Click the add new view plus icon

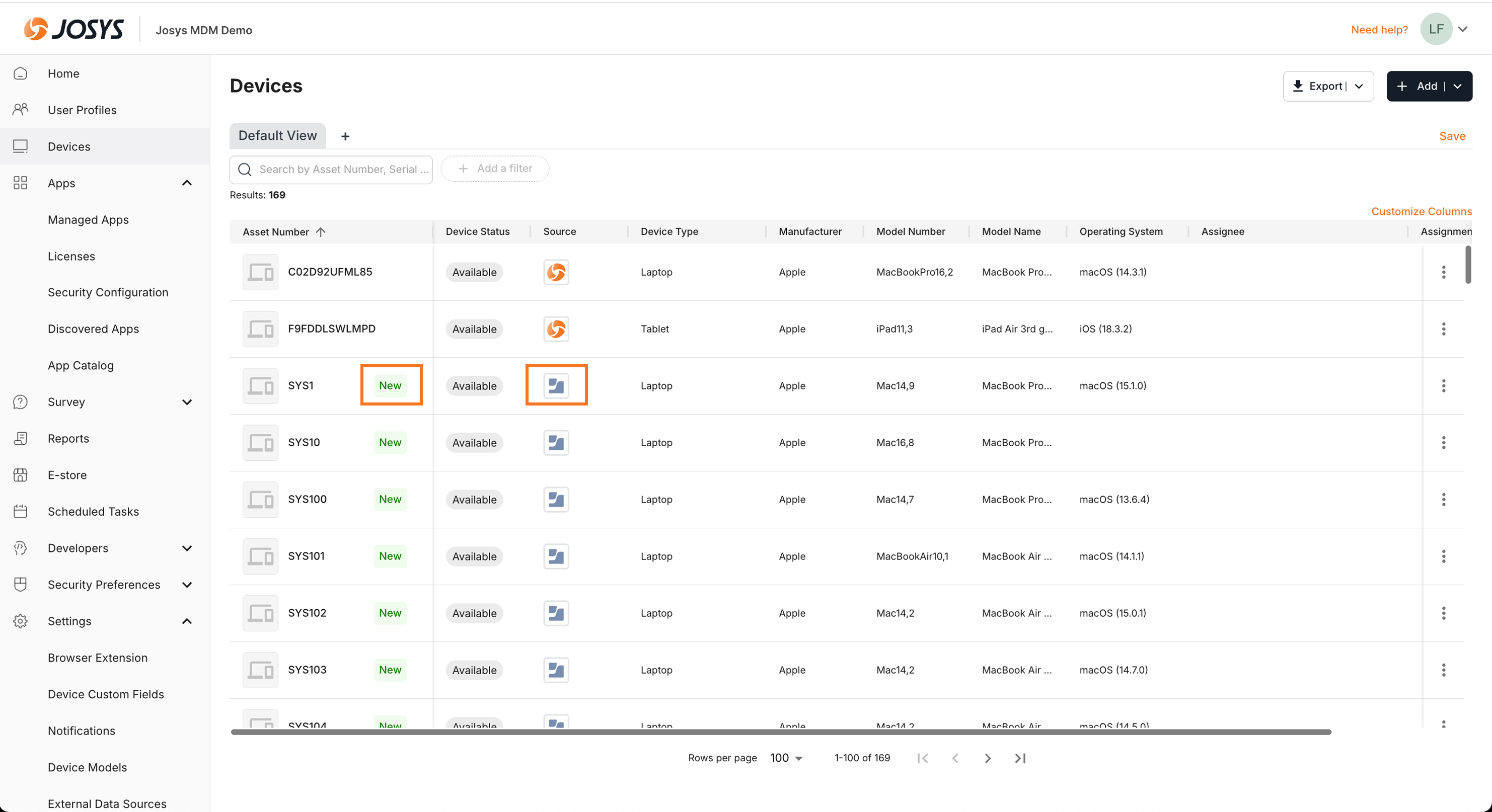pos(345,136)
